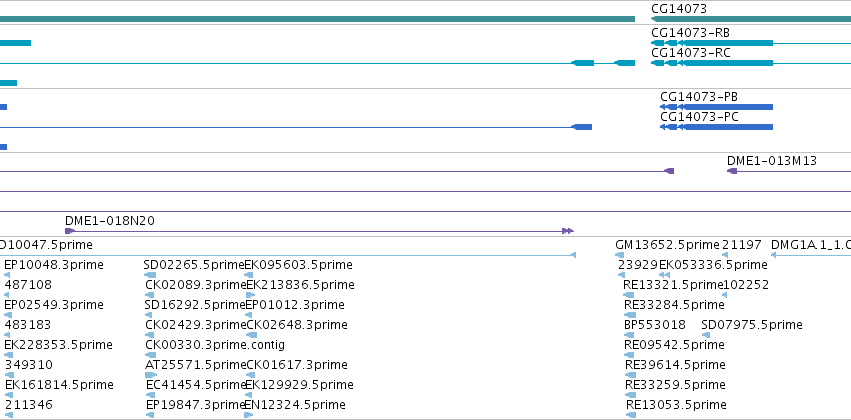
Task: Select the 21197 feature label
Action: point(742,245)
